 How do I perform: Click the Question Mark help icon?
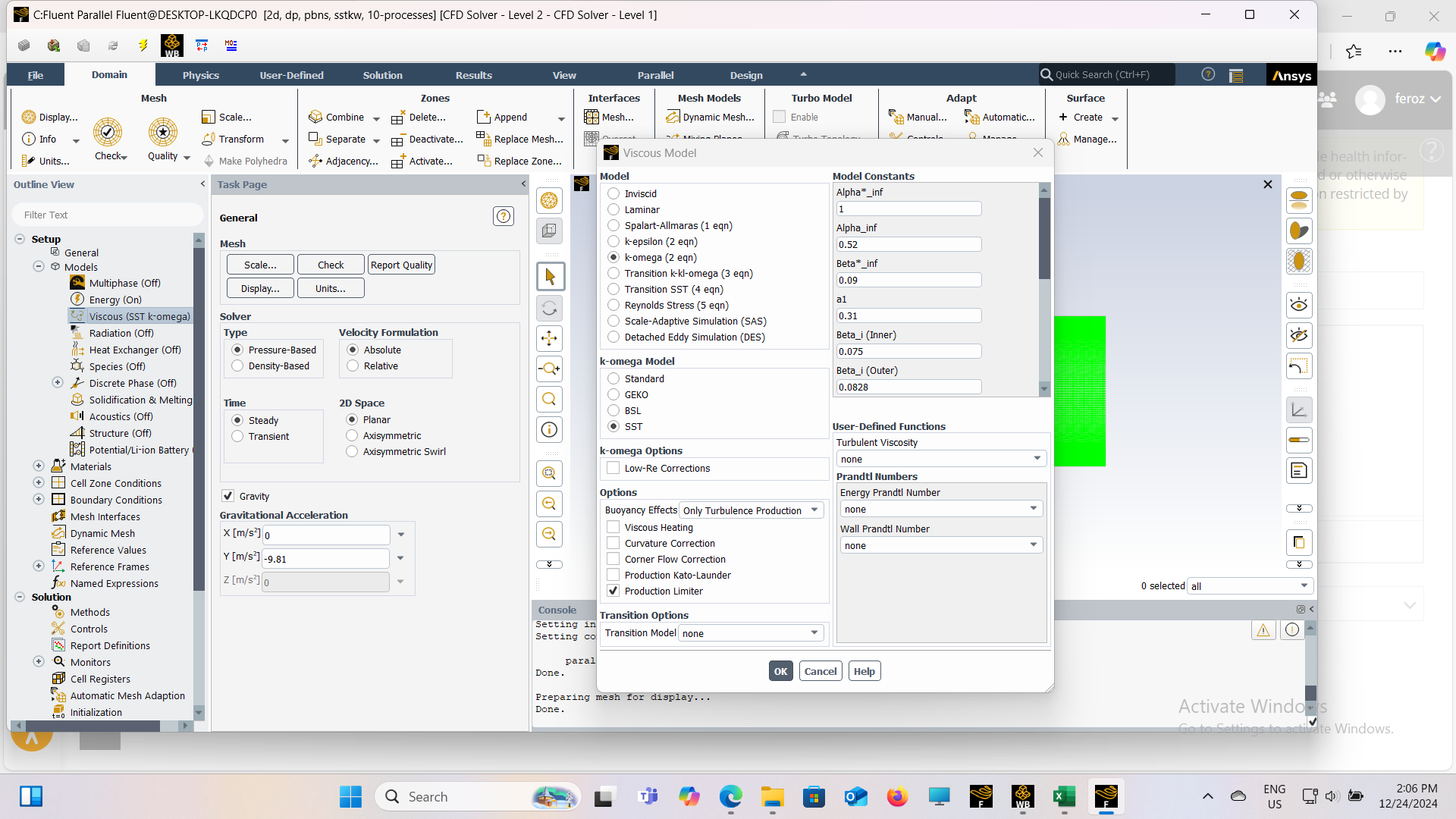coord(1207,75)
